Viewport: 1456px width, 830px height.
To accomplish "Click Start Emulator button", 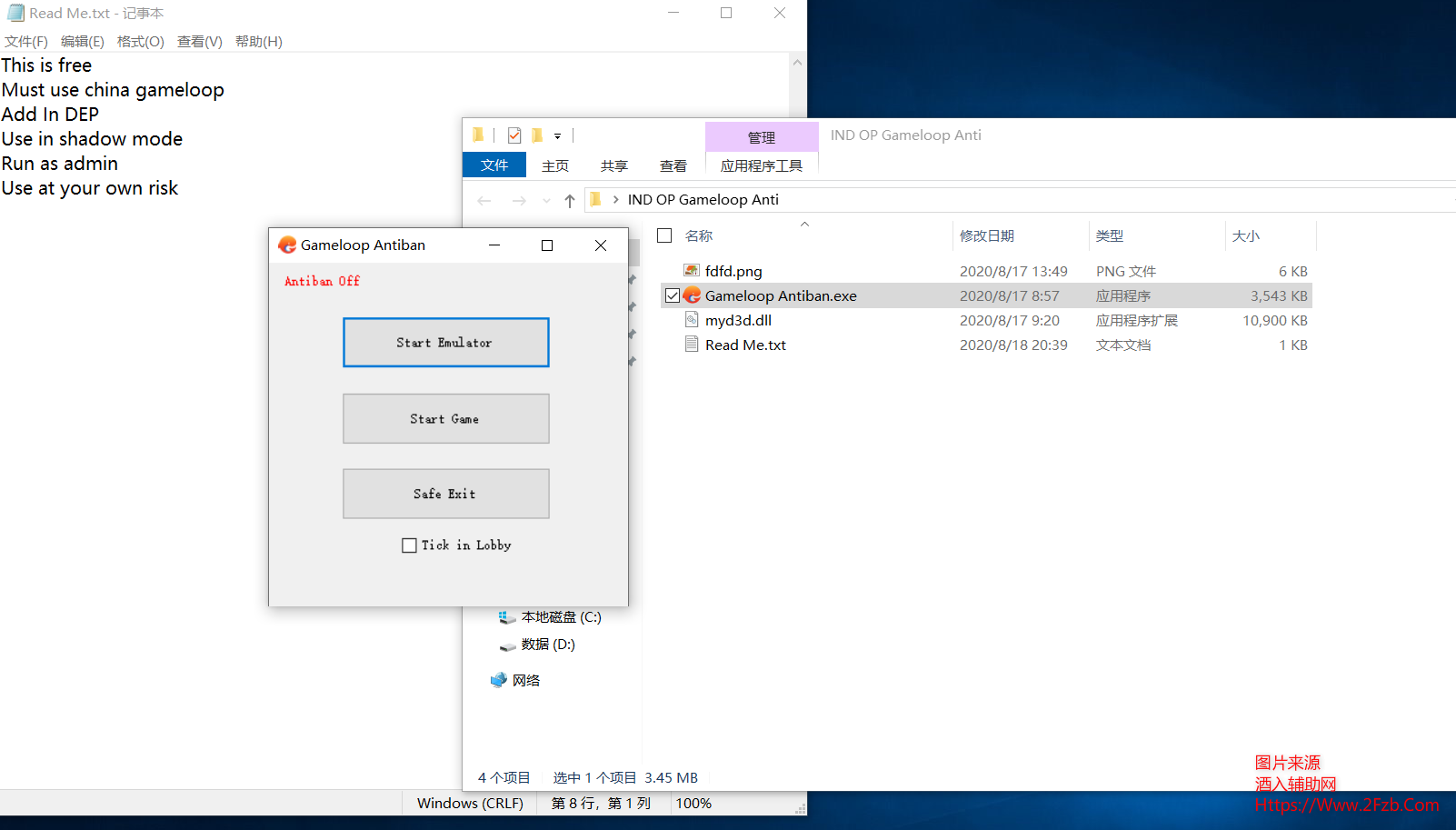I will 445,343.
